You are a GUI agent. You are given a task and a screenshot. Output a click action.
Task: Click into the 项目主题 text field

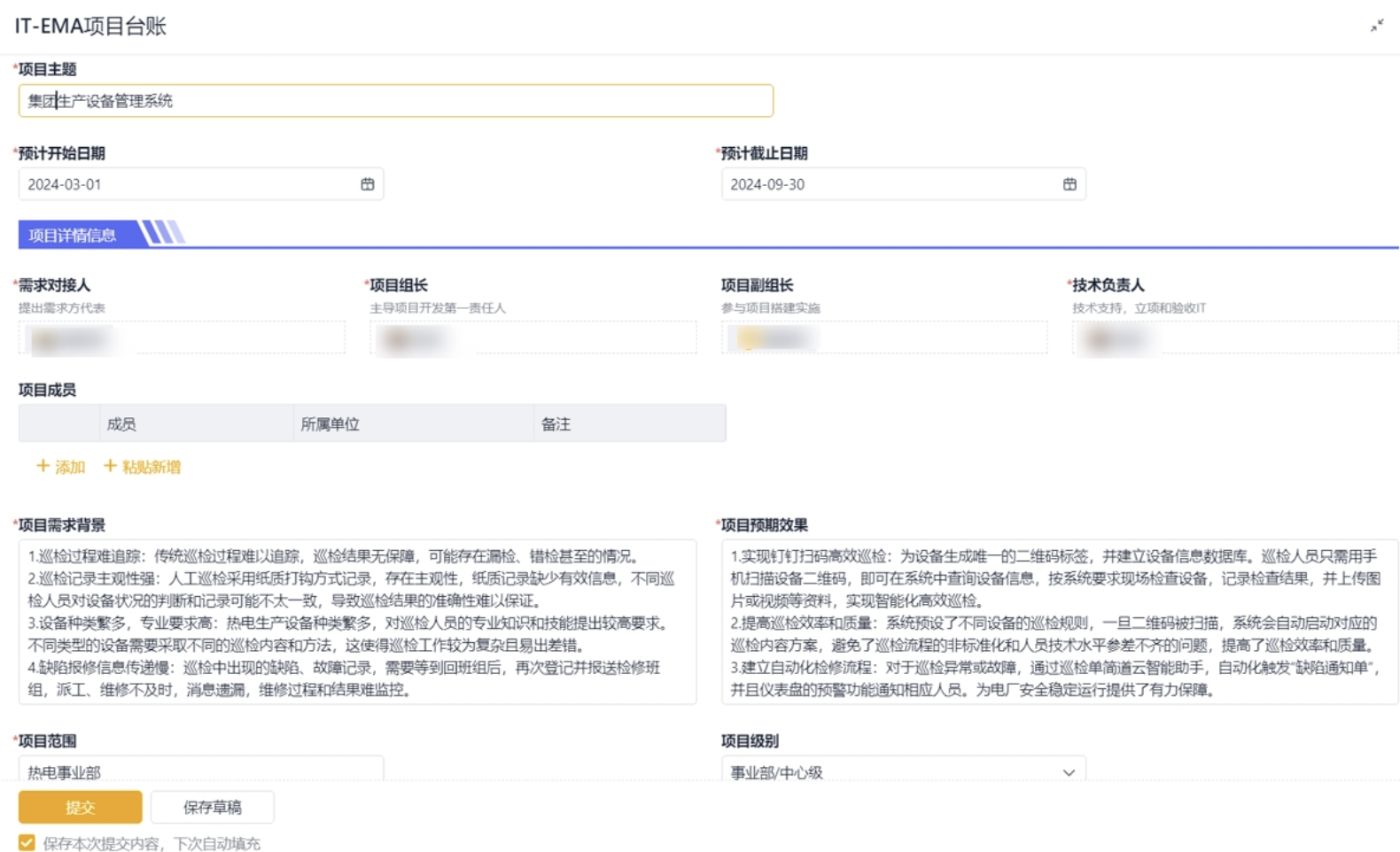[x=395, y=101]
